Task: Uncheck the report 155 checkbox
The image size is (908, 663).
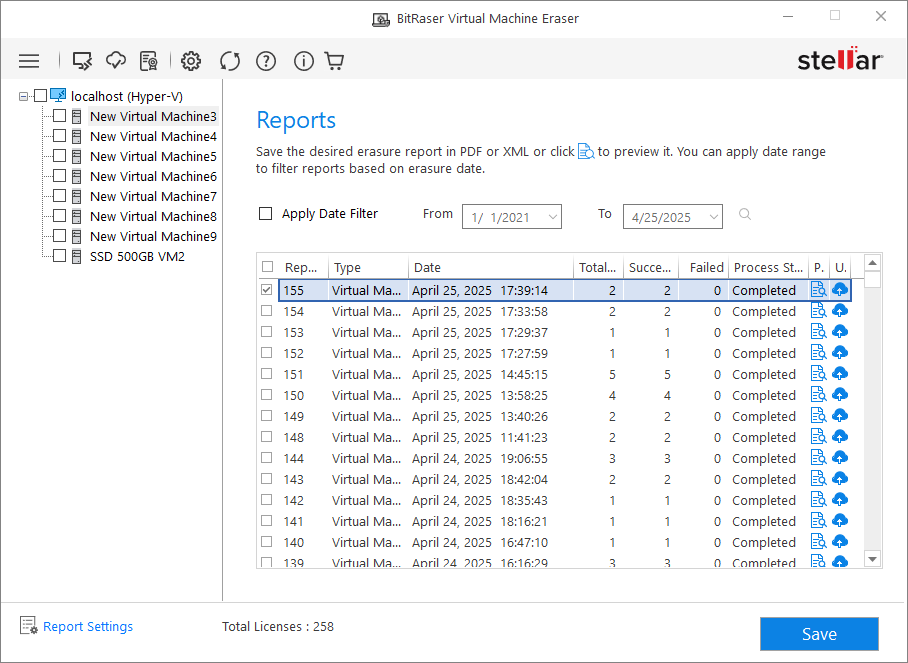Action: [x=266, y=290]
